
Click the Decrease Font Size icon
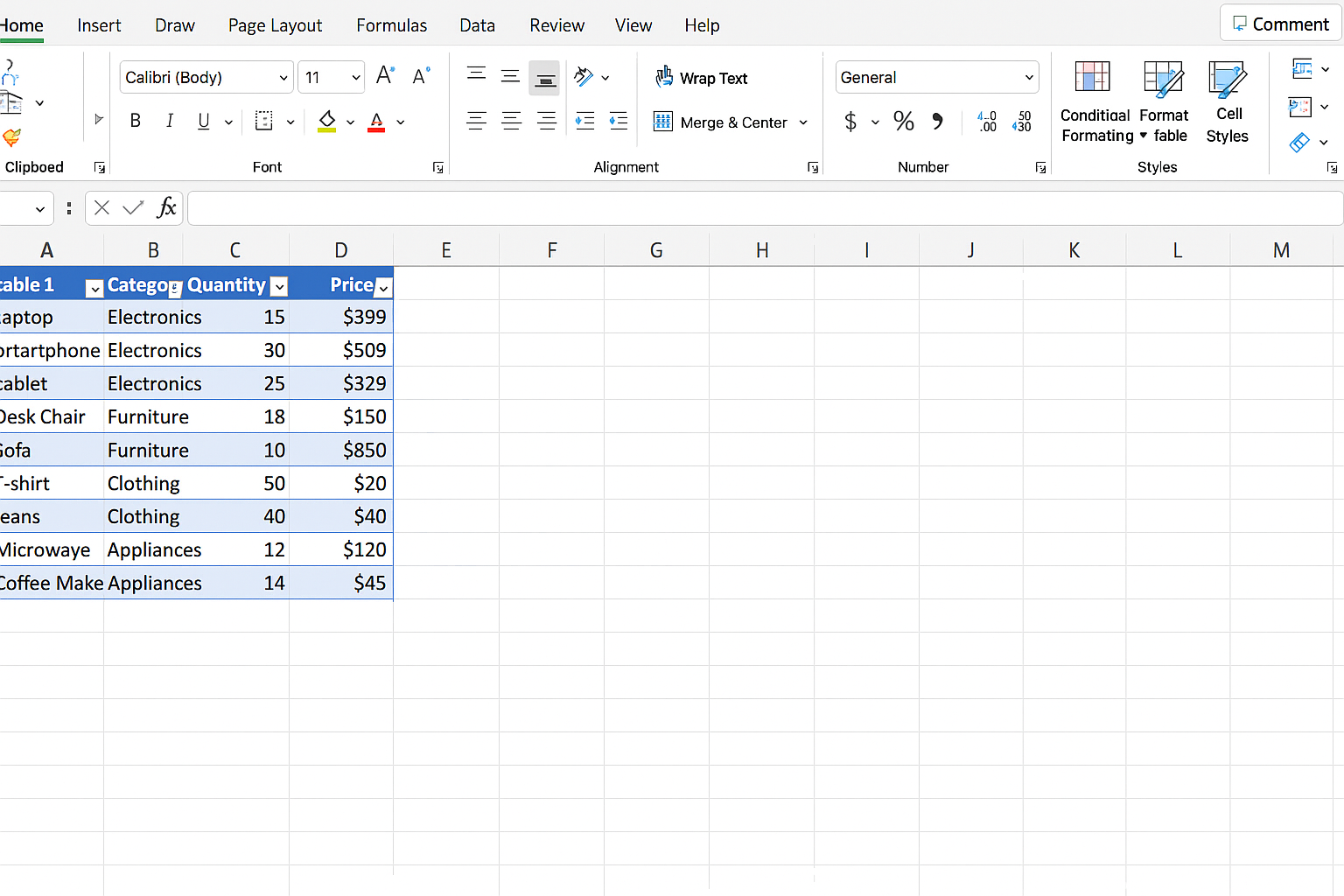(421, 76)
